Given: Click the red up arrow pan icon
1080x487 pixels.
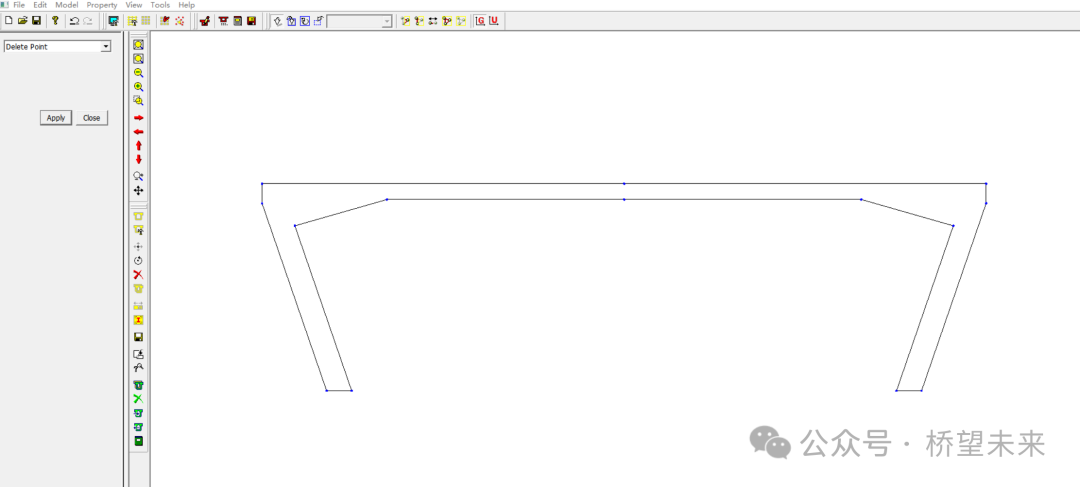Looking at the screenshot, I should coord(138,145).
